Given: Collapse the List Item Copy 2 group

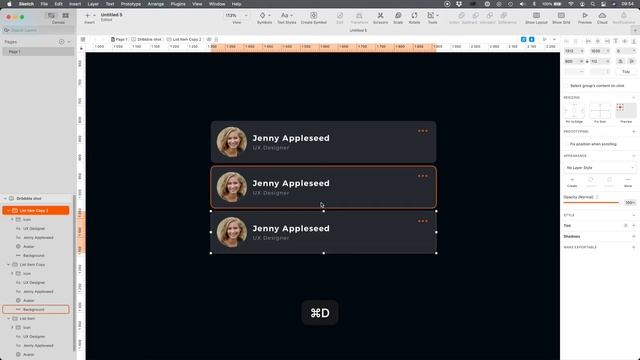Looking at the screenshot, I should (x=8, y=211).
